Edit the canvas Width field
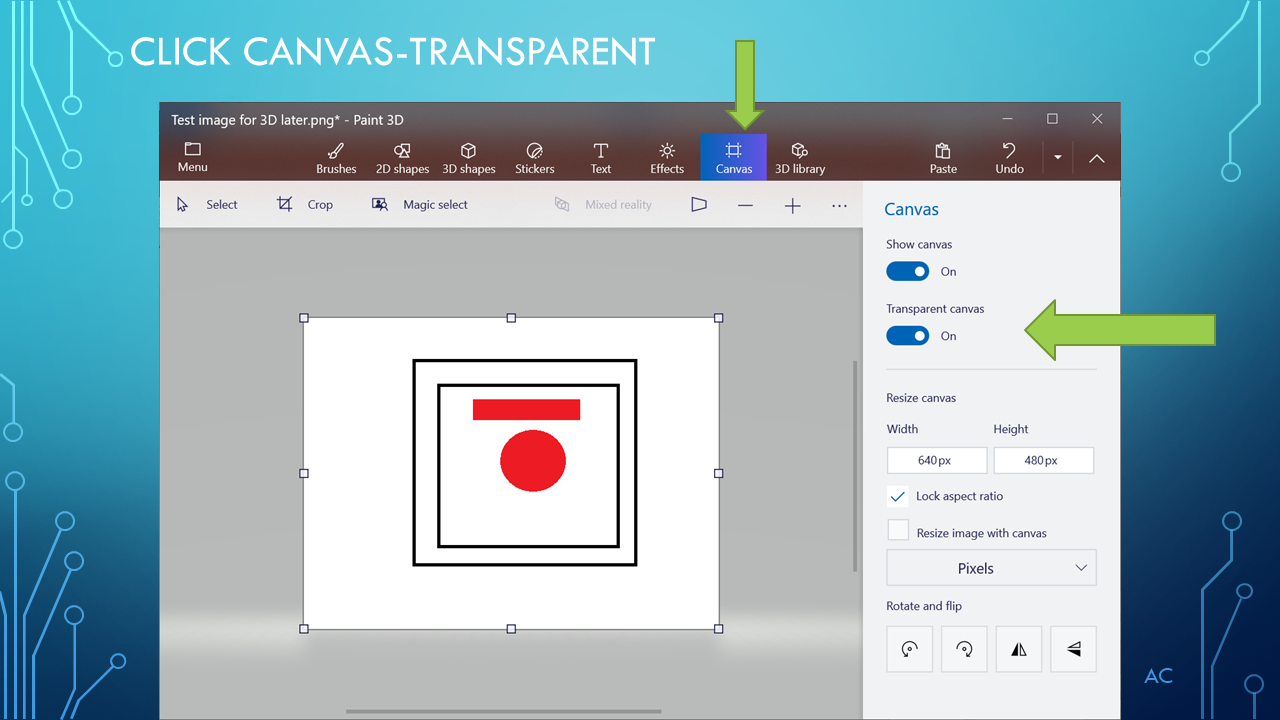This screenshot has width=1280, height=720. 936,460
